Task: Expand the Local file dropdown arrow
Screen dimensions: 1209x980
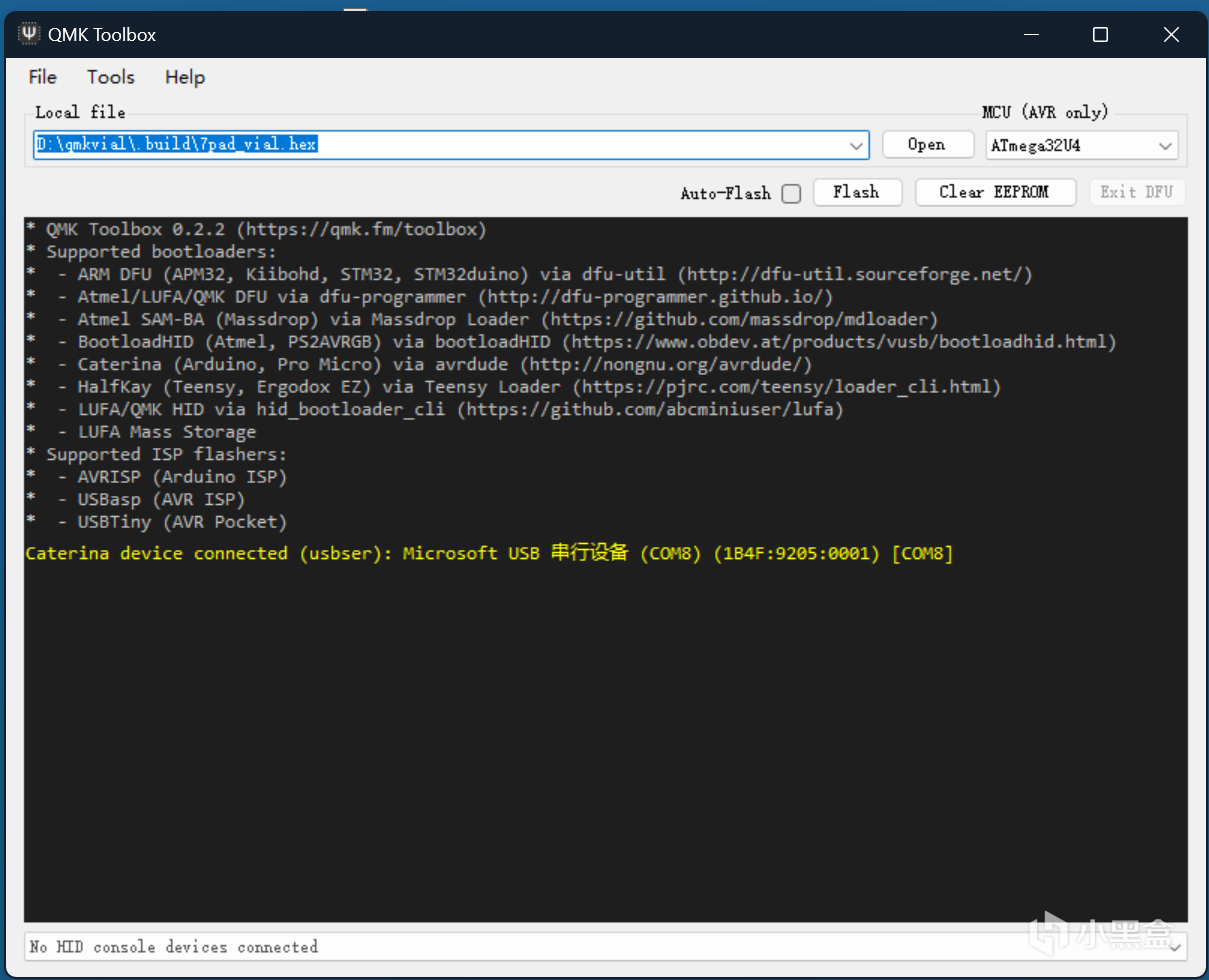Action: pos(857,145)
